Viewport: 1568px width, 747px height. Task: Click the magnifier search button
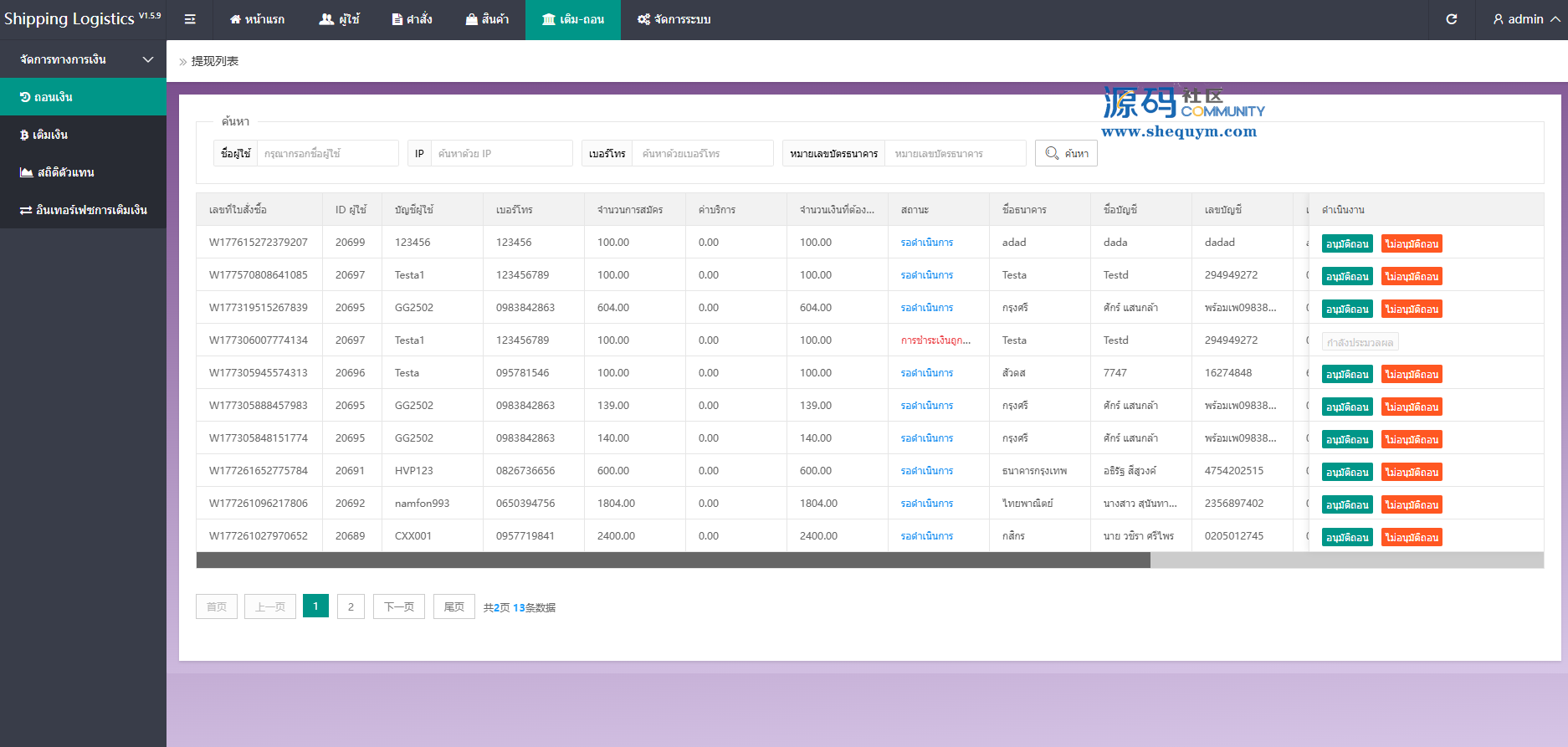point(1066,153)
